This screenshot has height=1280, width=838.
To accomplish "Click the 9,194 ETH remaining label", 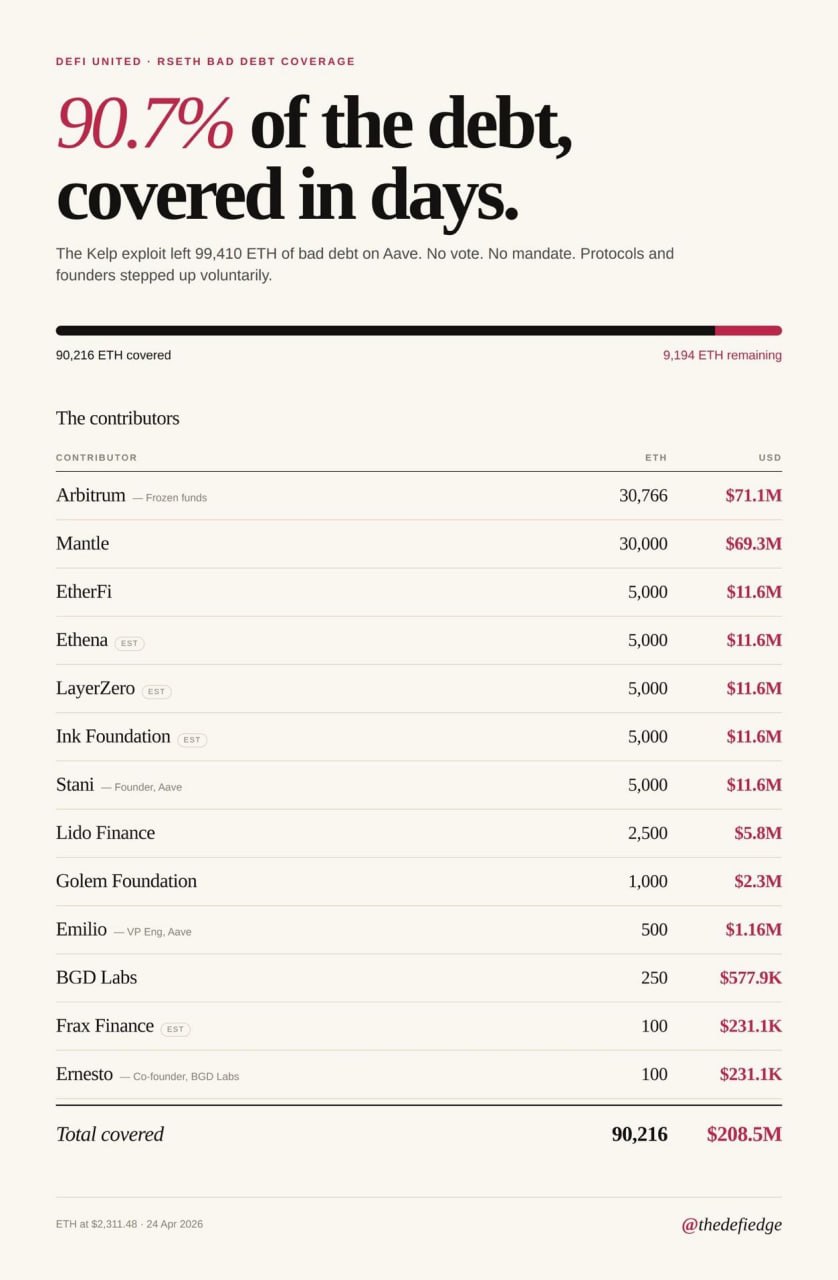I will point(722,355).
